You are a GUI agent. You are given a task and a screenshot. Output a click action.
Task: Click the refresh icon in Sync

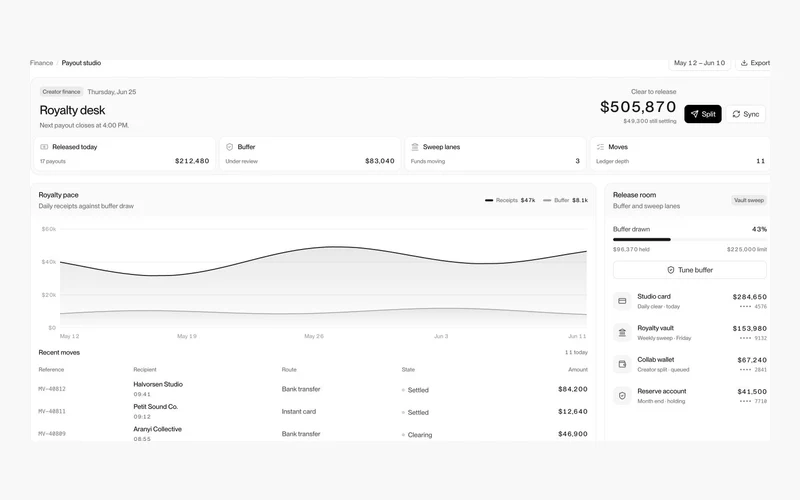pyautogui.click(x=736, y=114)
